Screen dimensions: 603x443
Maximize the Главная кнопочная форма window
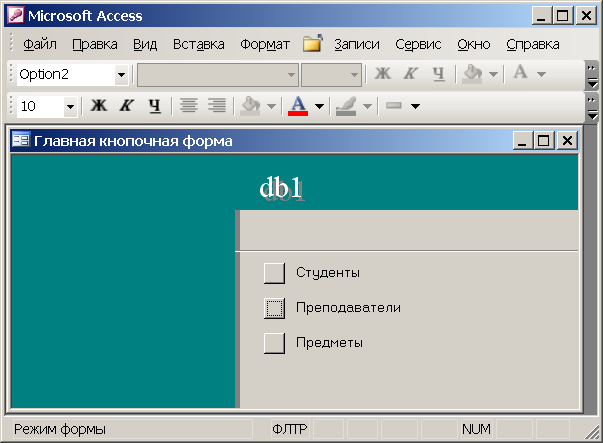[543, 140]
